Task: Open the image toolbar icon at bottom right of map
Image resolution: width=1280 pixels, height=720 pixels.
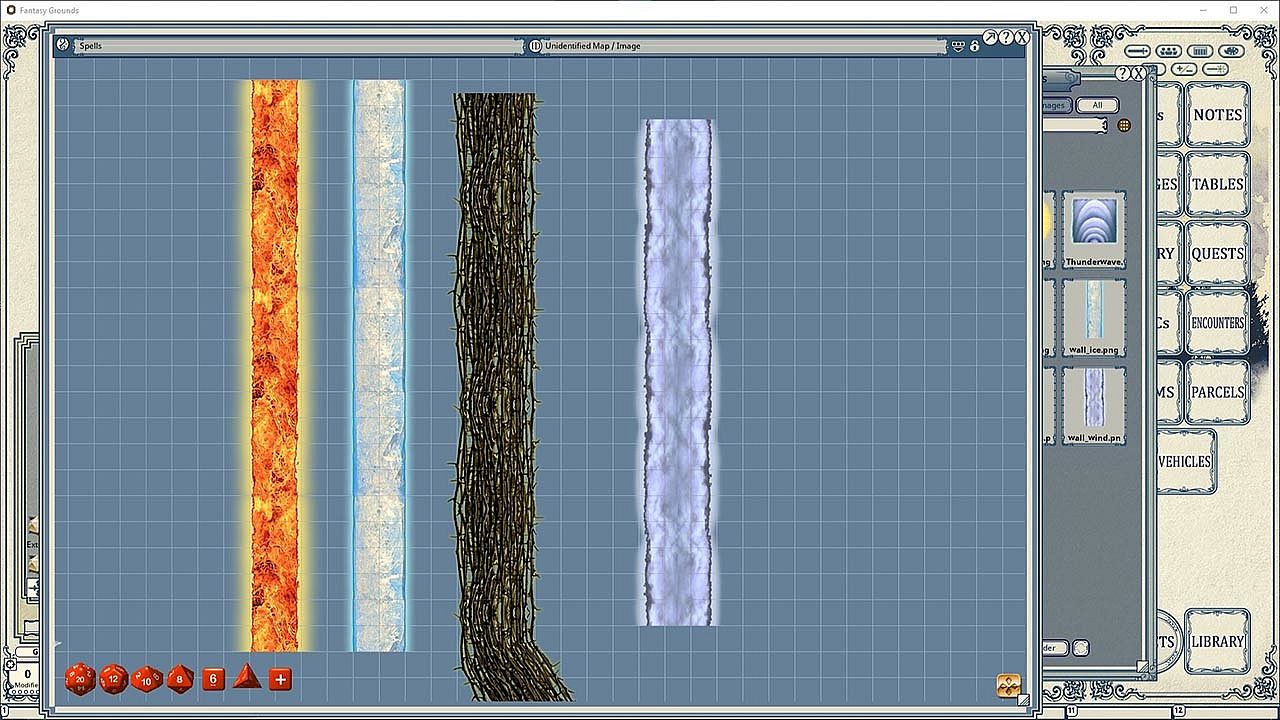Action: [x=1009, y=686]
